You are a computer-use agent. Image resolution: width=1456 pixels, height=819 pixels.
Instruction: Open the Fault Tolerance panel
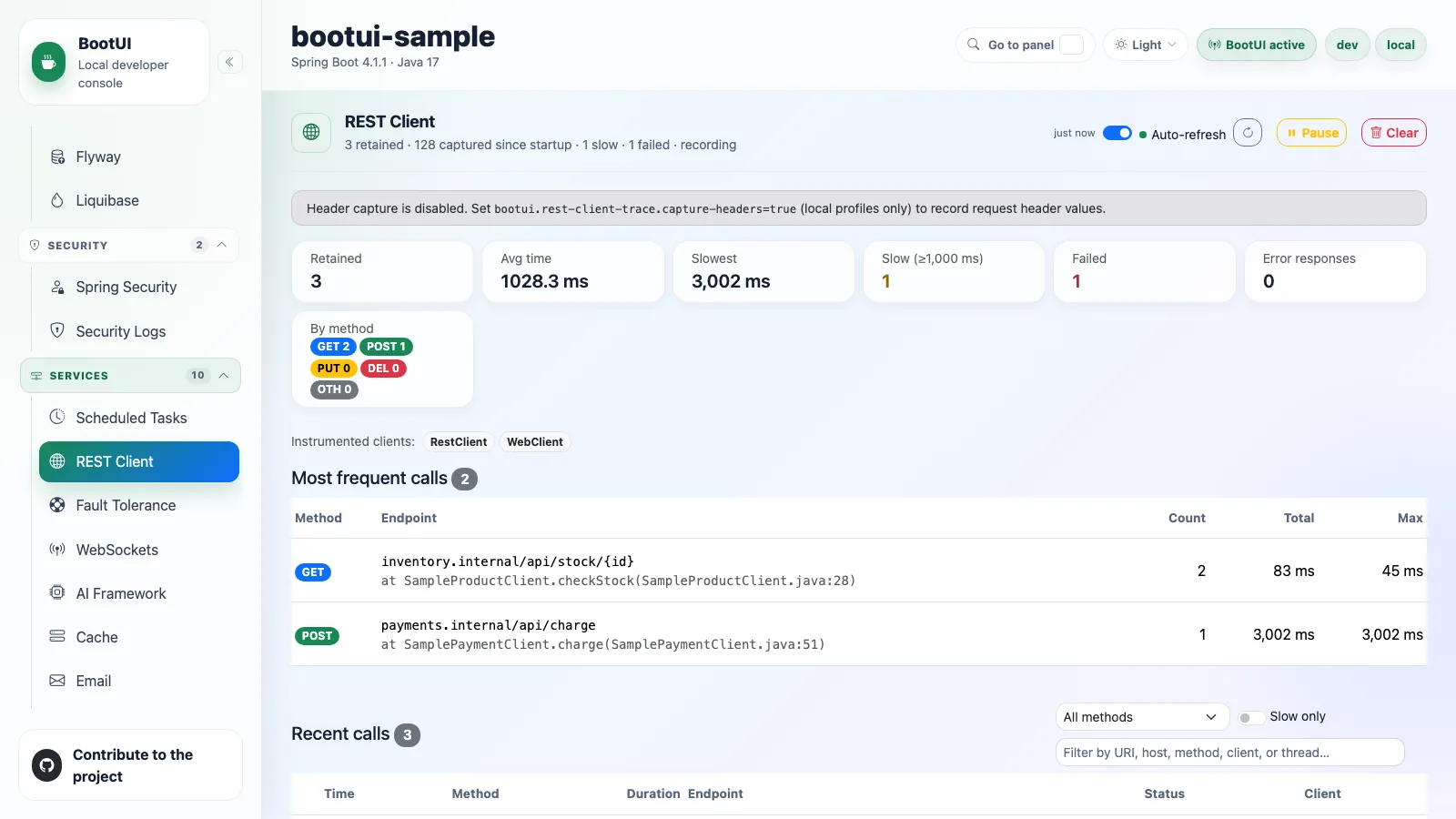pyautogui.click(x=139, y=505)
